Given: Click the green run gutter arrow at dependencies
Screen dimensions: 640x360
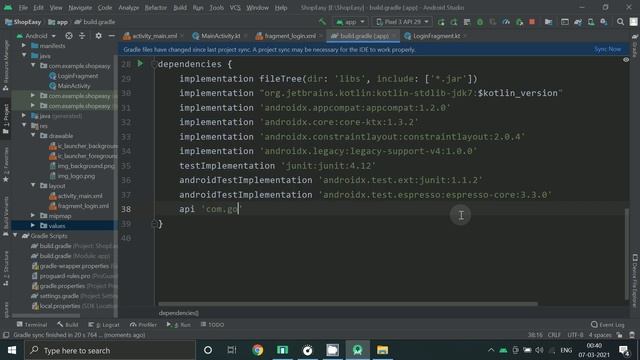Looking at the screenshot, I should [140, 64].
